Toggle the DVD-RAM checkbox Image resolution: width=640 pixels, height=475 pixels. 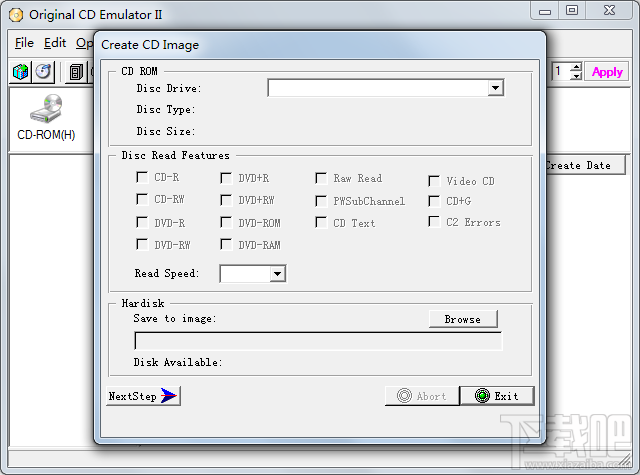coord(226,244)
